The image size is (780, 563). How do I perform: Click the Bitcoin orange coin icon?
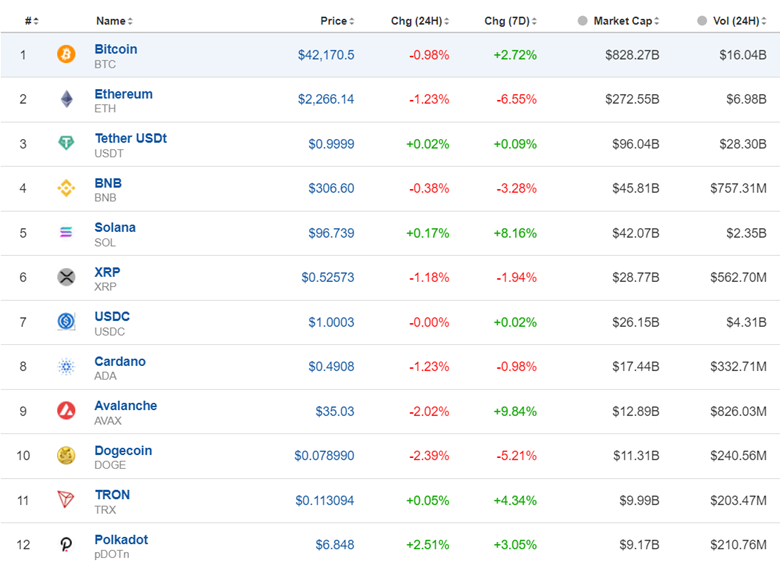point(66,55)
